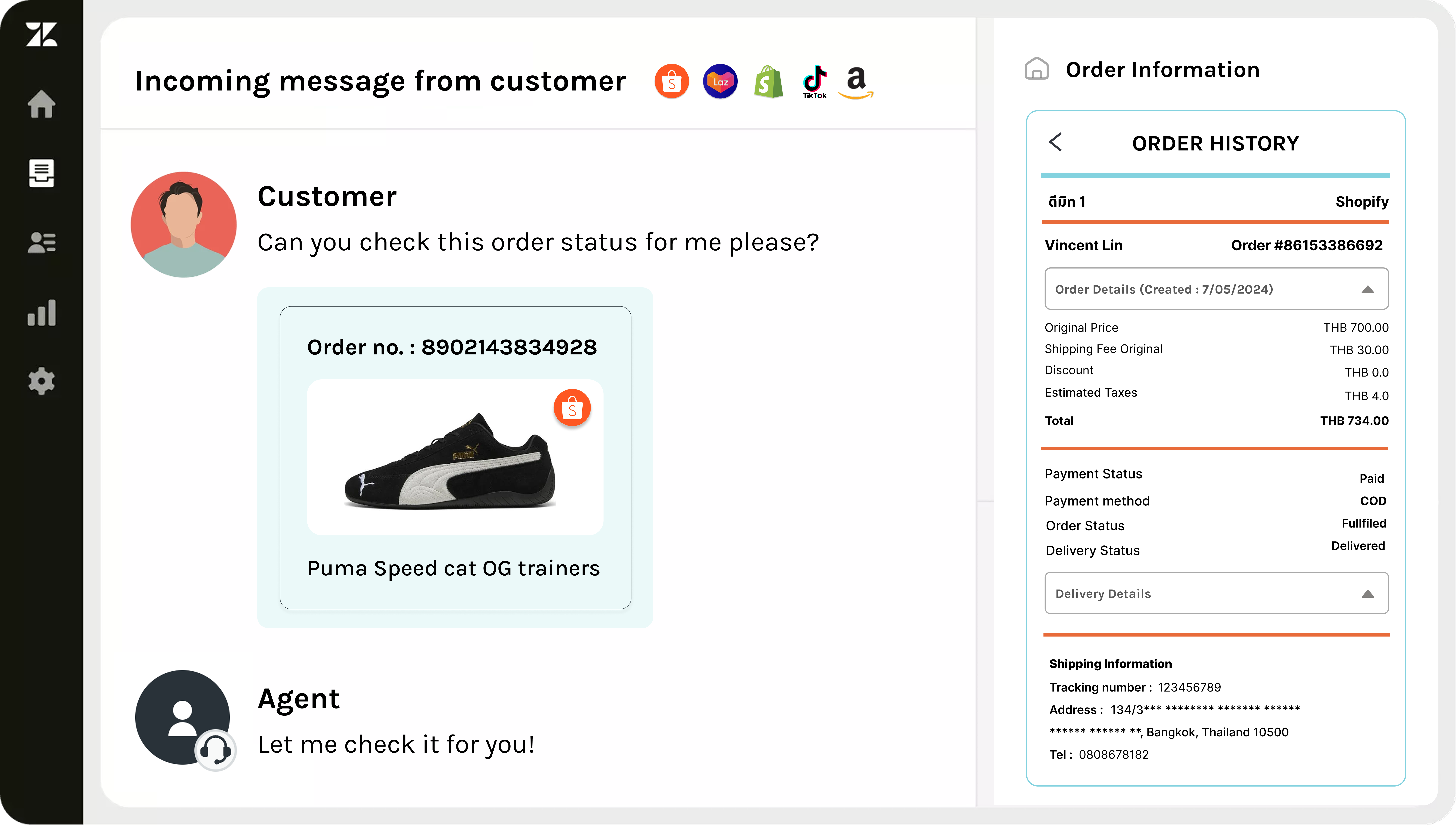This screenshot has width=1456, height=825.
Task: Open the Home icon in sidebar
Action: 41,104
